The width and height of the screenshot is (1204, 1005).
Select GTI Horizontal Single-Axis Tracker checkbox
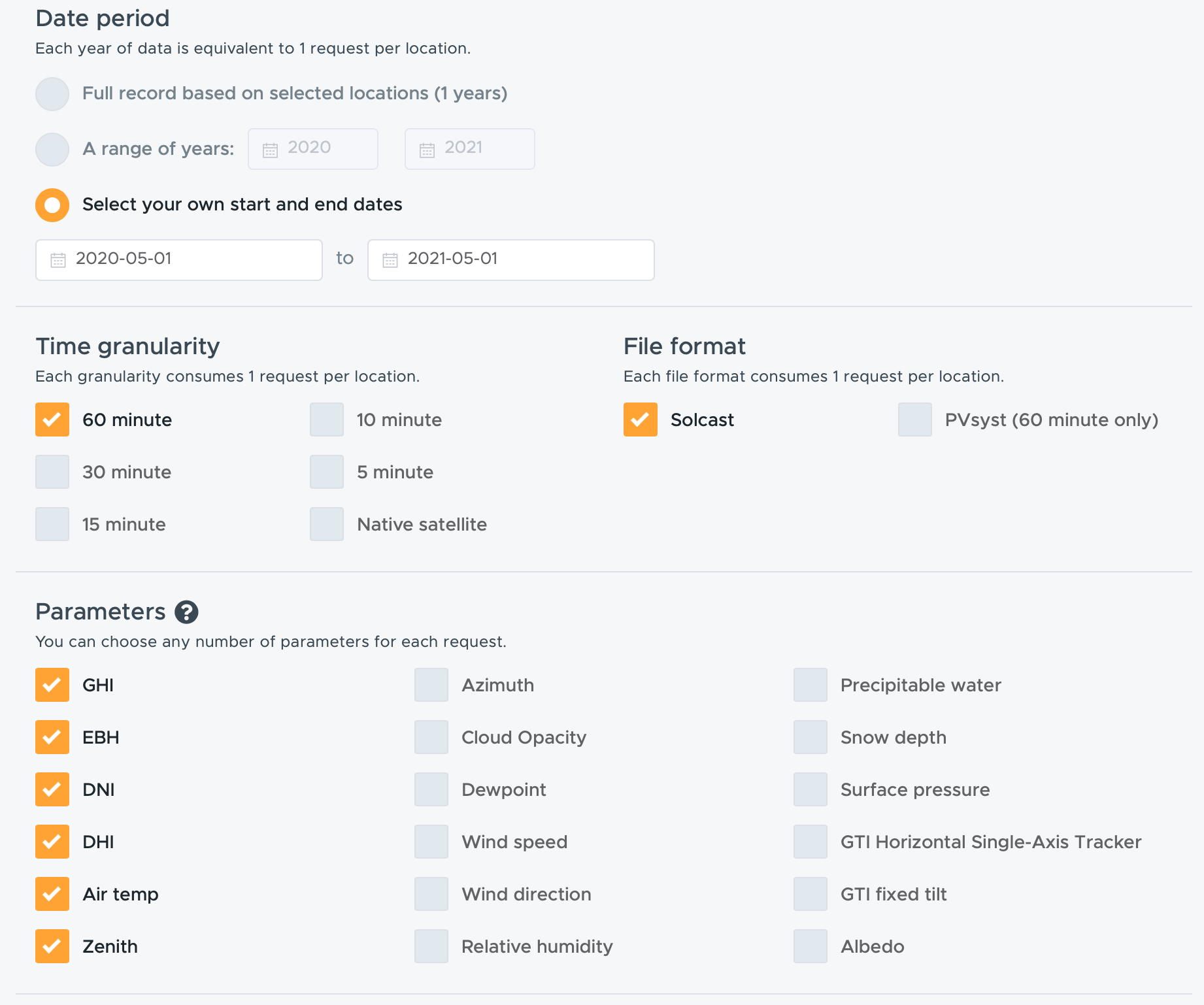(811, 842)
